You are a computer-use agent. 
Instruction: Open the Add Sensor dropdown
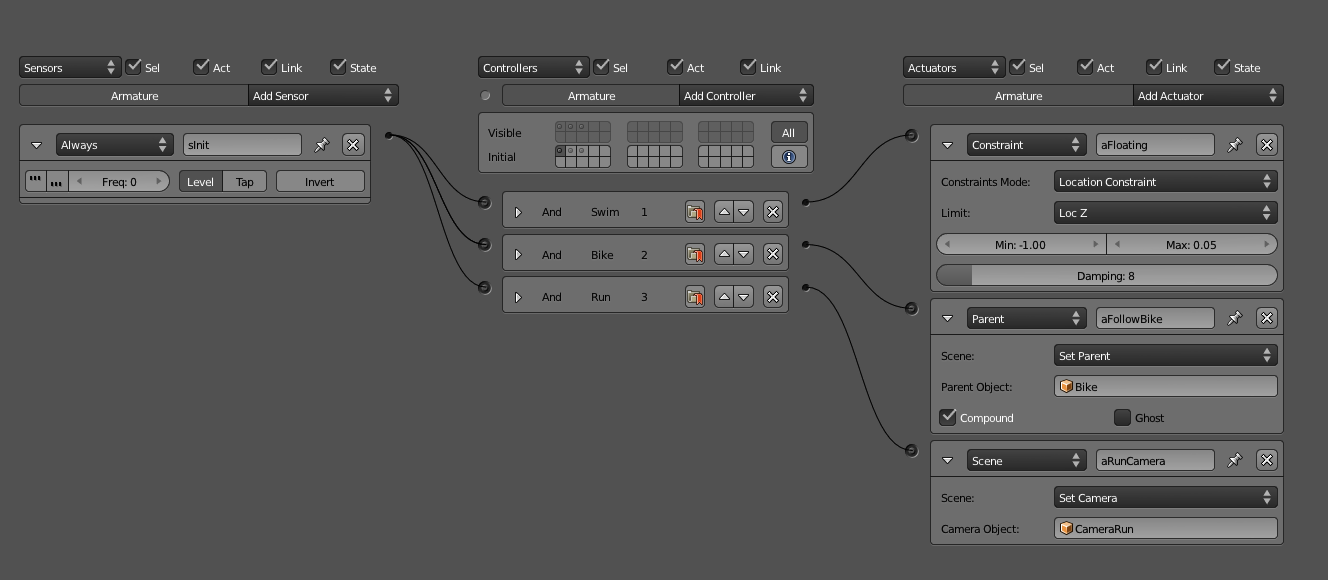322,96
